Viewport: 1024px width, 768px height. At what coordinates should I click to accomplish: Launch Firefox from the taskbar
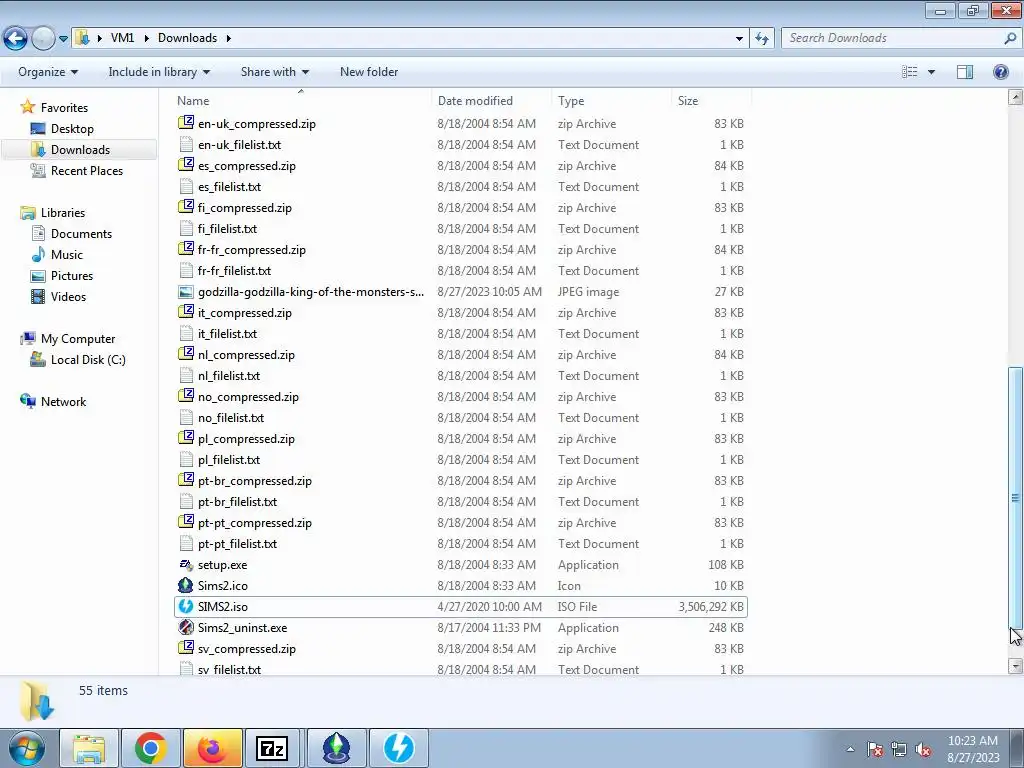coord(213,748)
